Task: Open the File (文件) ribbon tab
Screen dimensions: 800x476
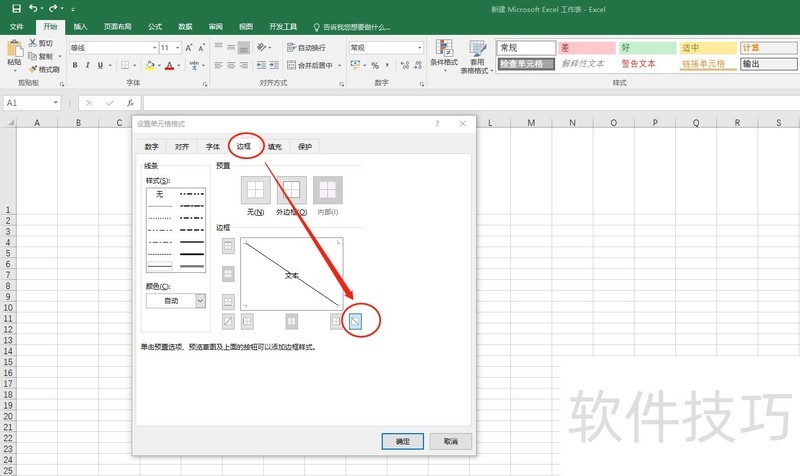Action: coord(17,27)
